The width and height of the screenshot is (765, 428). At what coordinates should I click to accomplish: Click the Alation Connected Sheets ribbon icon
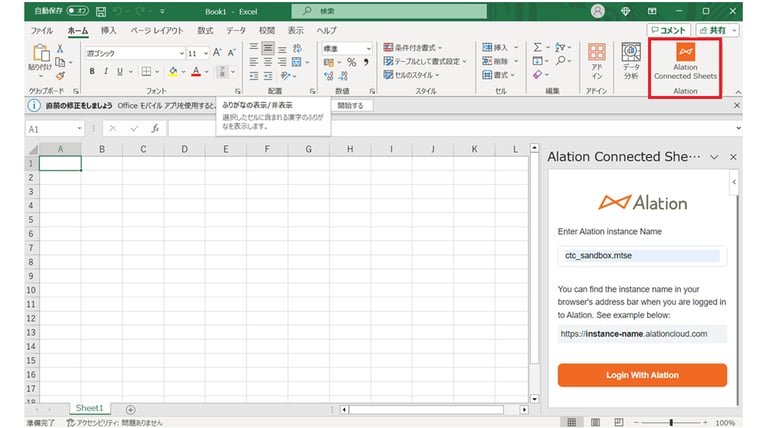[x=685, y=52]
